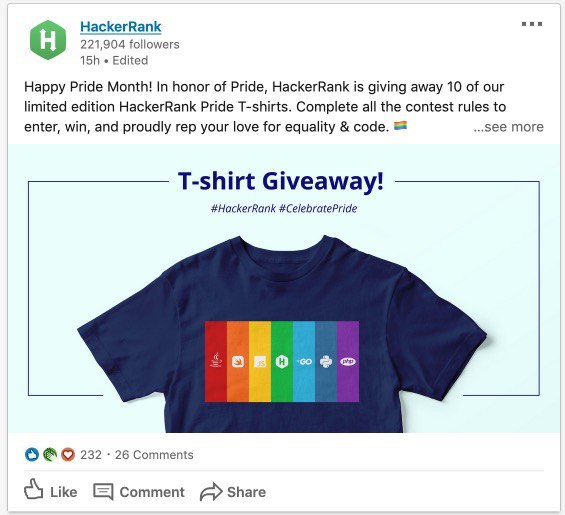This screenshot has width=565, height=515.
Task: Open the three-dot post options menu
Action: click(532, 24)
